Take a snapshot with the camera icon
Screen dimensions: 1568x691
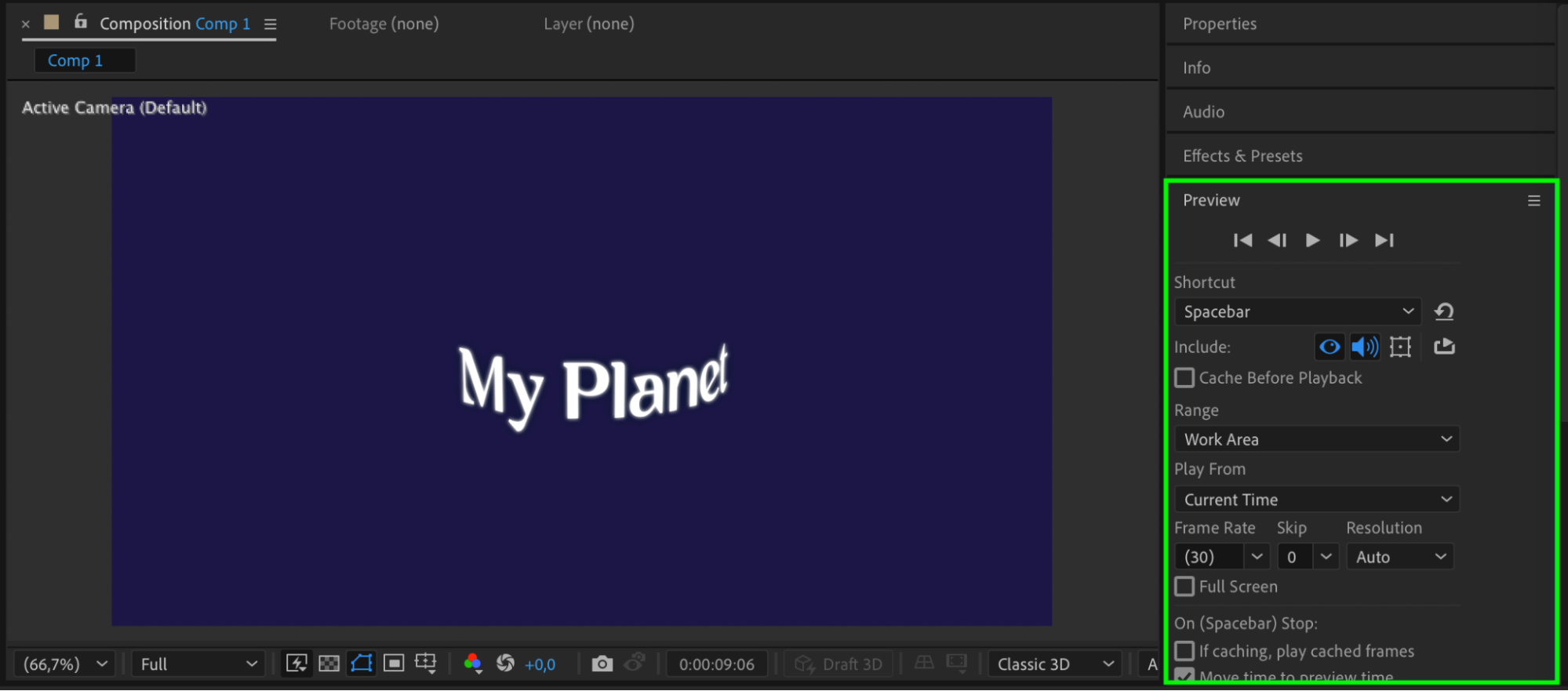(602, 664)
